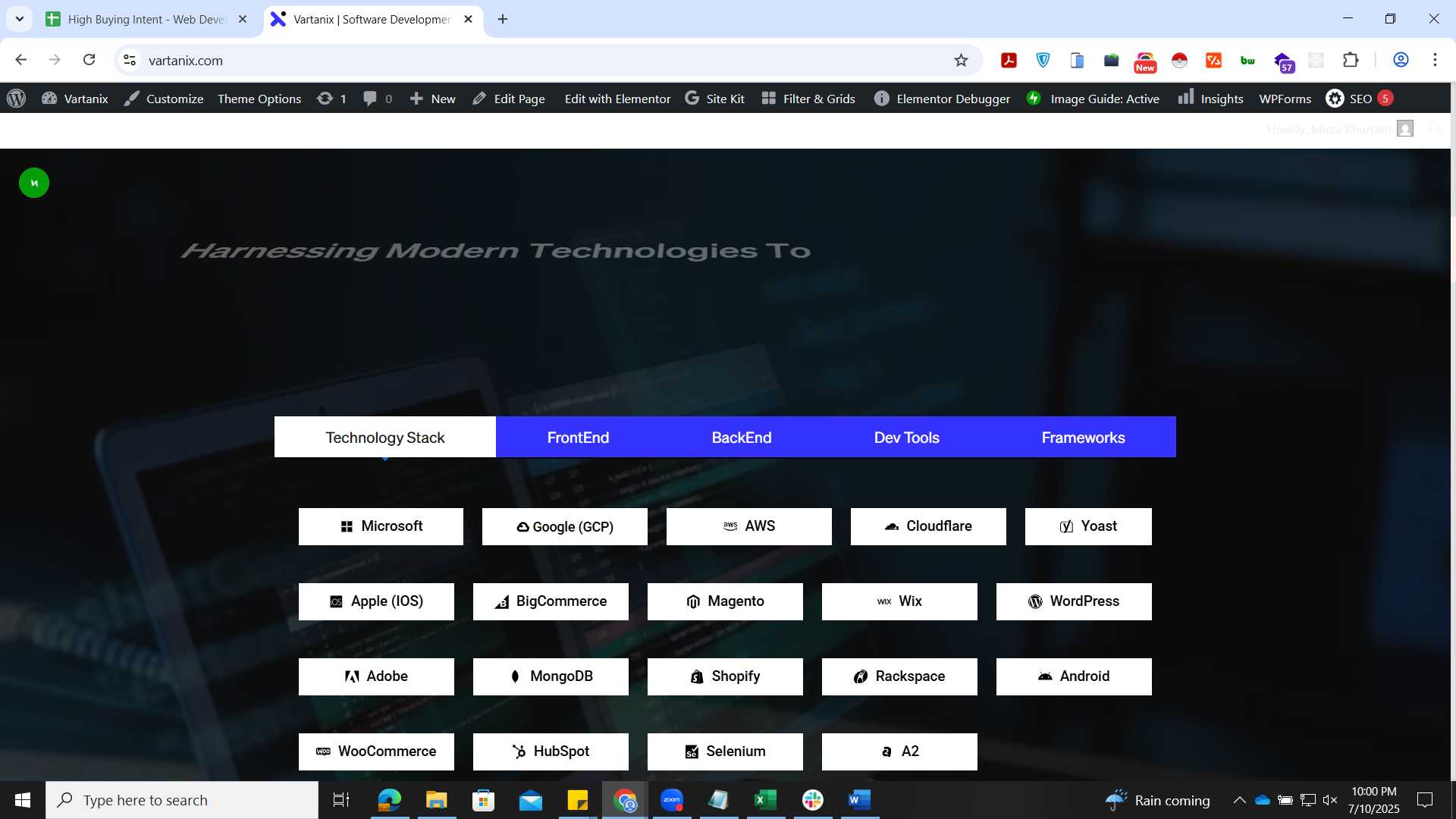
Task: Click the taskbar search box
Action: [182, 800]
